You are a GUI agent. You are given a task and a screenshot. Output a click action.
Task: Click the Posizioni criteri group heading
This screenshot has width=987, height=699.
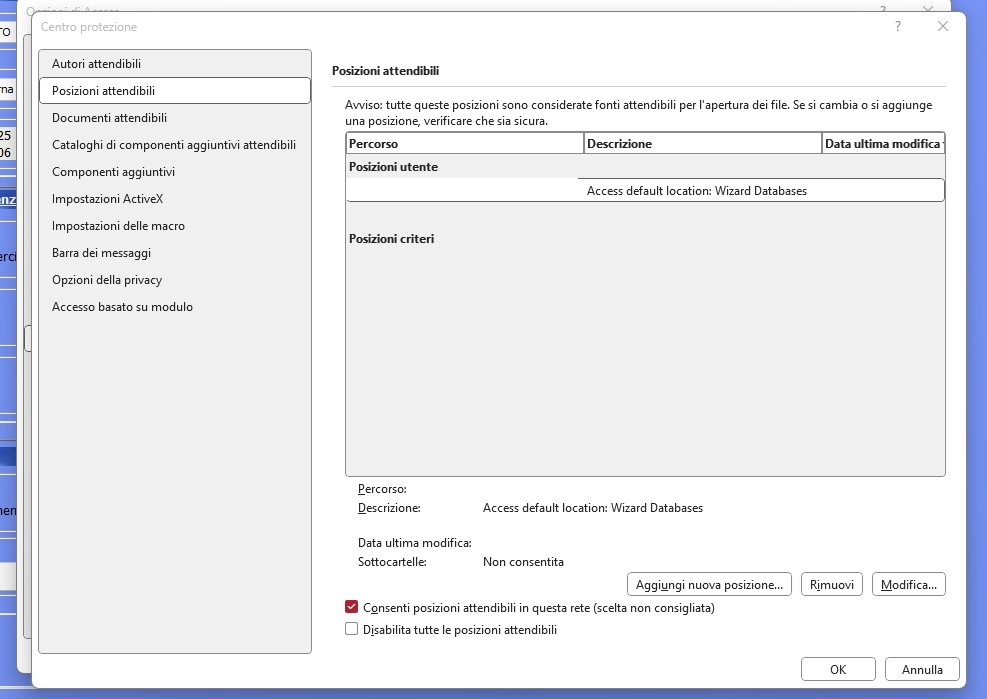pyautogui.click(x=392, y=239)
